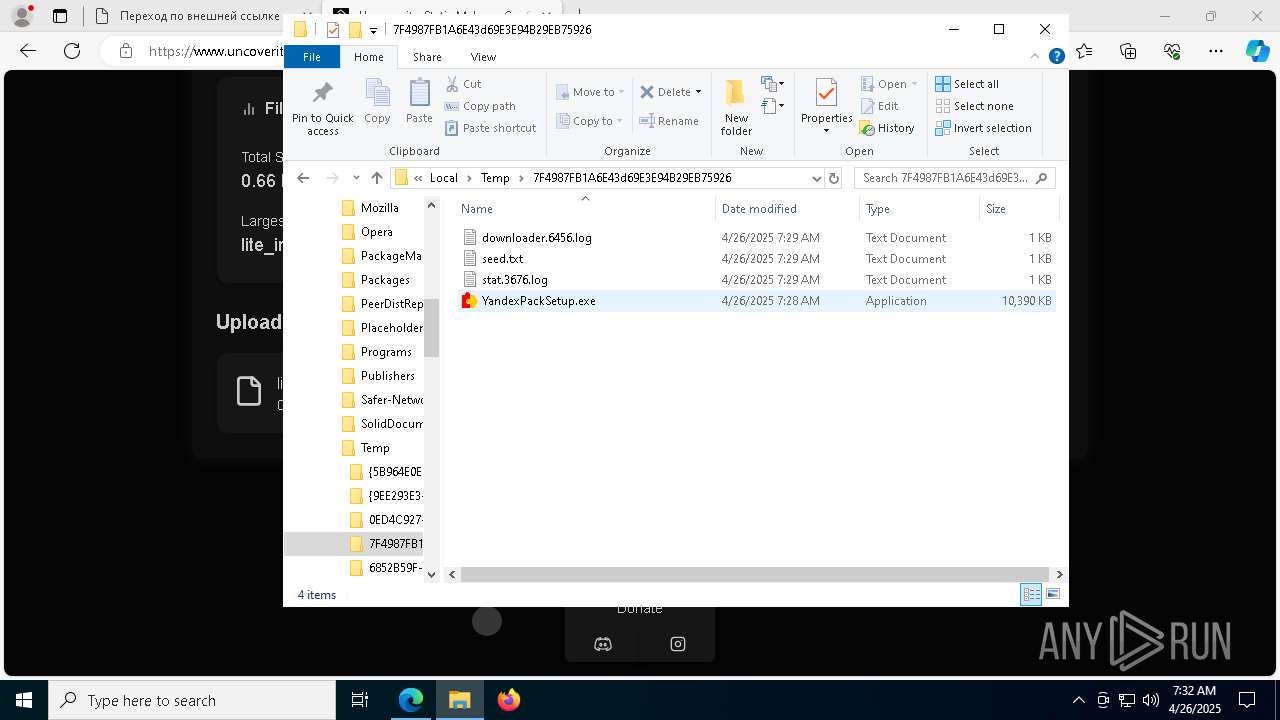Collapse the ribbon with chevron
1280x720 pixels.
click(1037, 57)
